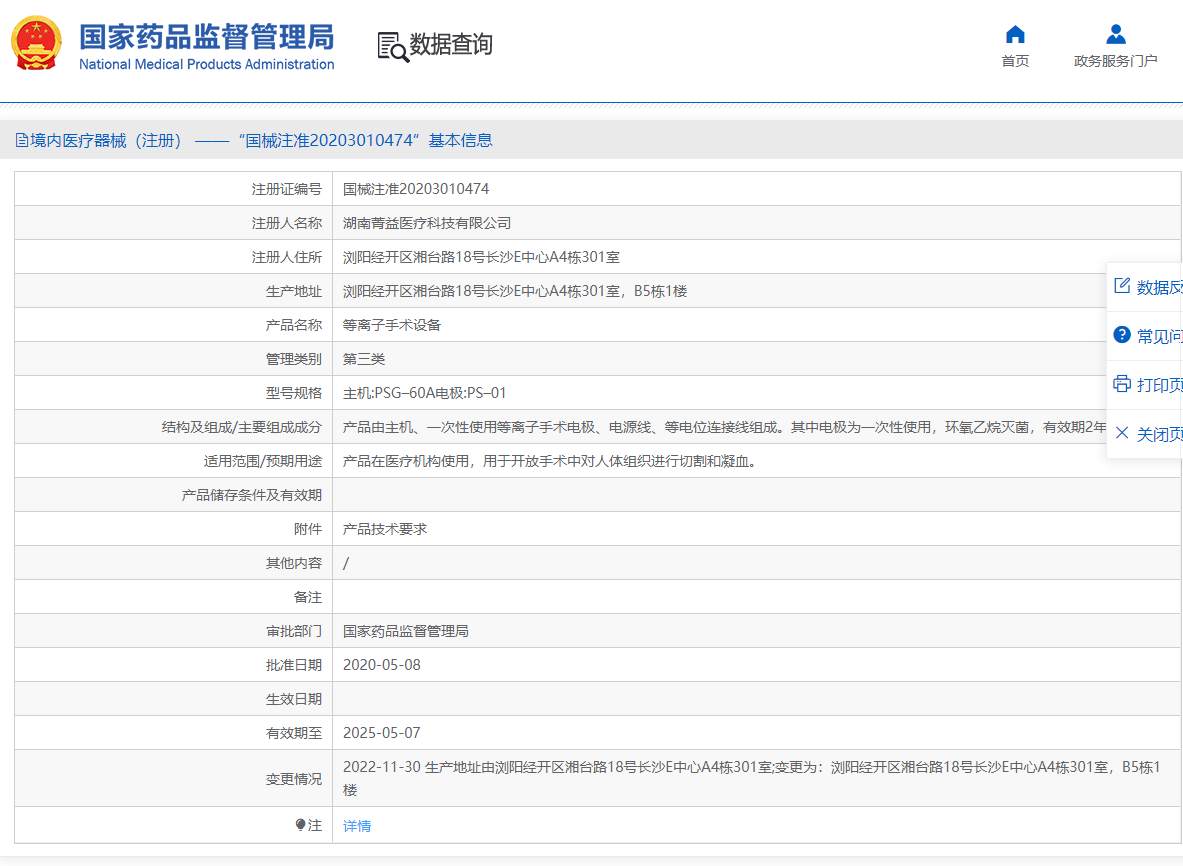Click the 数据查询 magnifier document icon
The height and width of the screenshot is (866, 1183).
coord(392,47)
